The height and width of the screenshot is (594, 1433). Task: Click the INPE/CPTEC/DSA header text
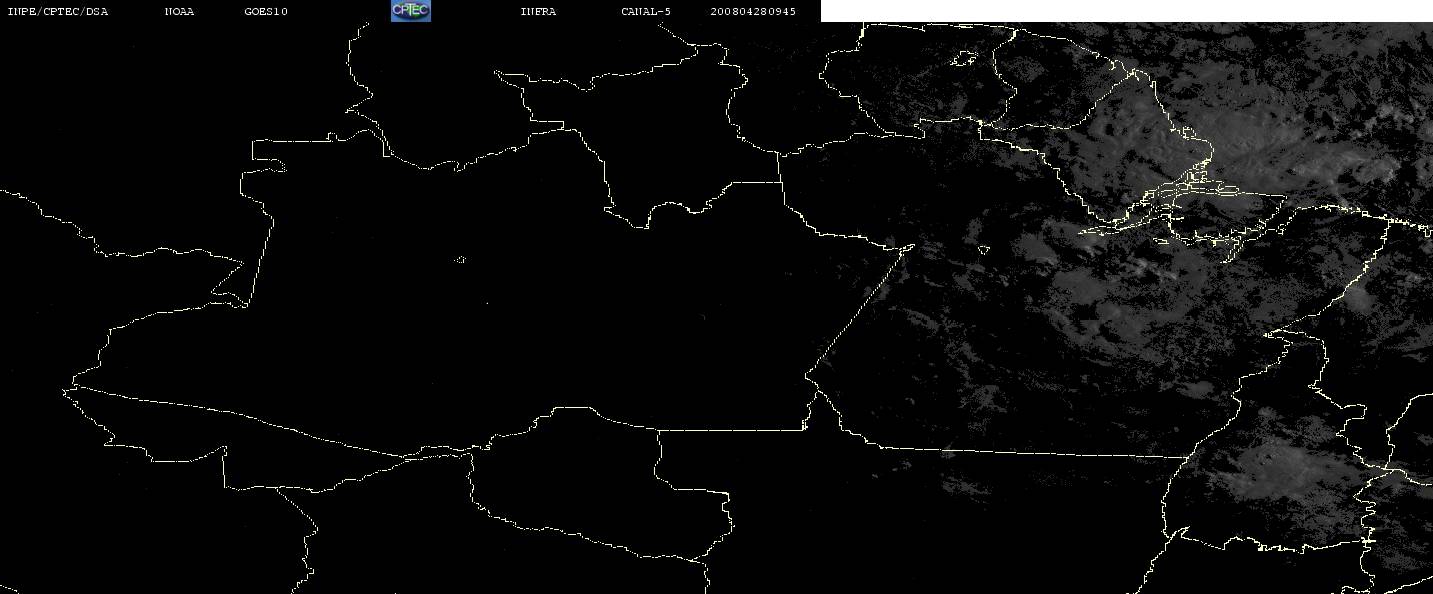[57, 12]
